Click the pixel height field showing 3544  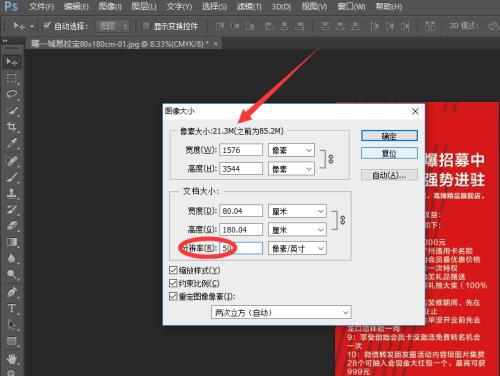tap(241, 169)
